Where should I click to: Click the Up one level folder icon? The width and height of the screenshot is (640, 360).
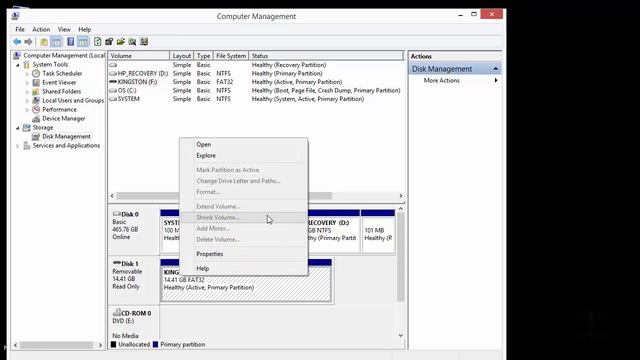(44, 42)
